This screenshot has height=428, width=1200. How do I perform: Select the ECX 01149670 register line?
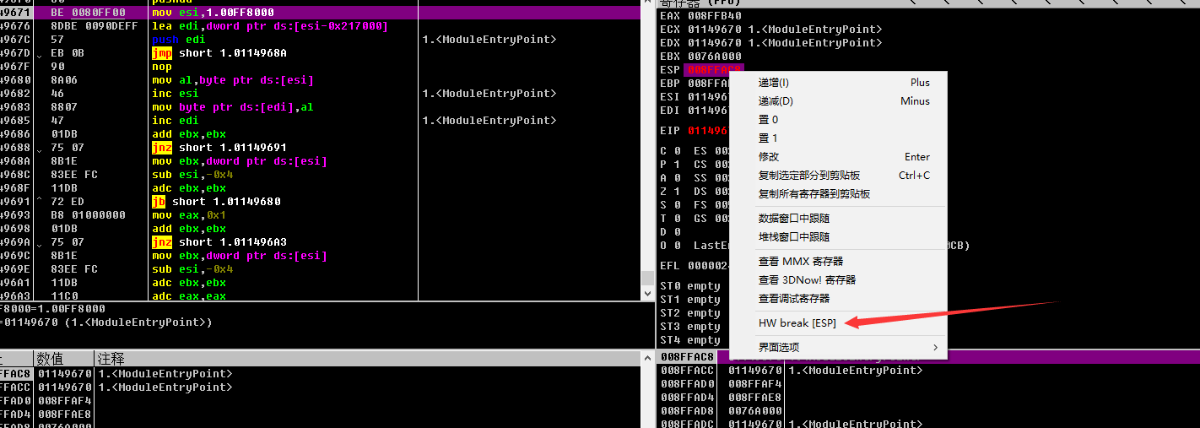point(770,30)
